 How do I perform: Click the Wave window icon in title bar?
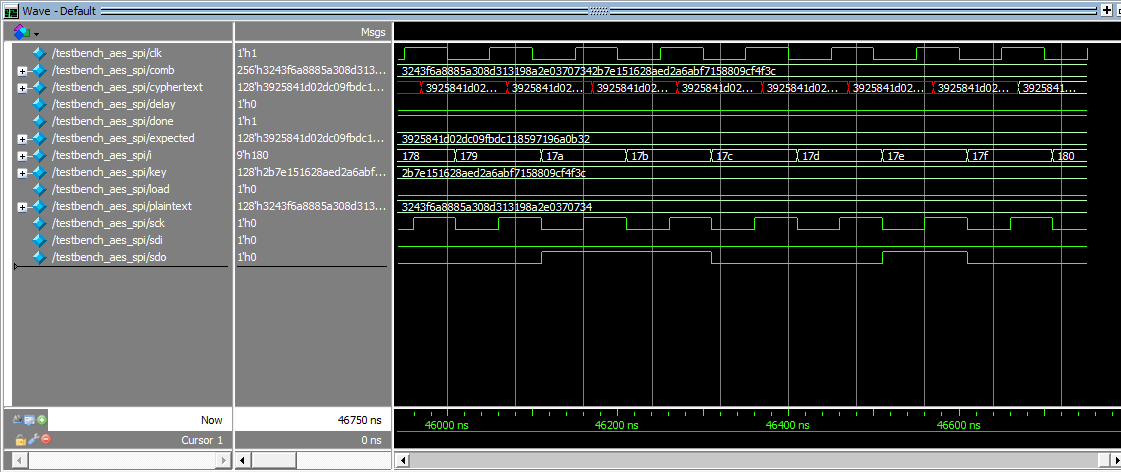[x=11, y=10]
